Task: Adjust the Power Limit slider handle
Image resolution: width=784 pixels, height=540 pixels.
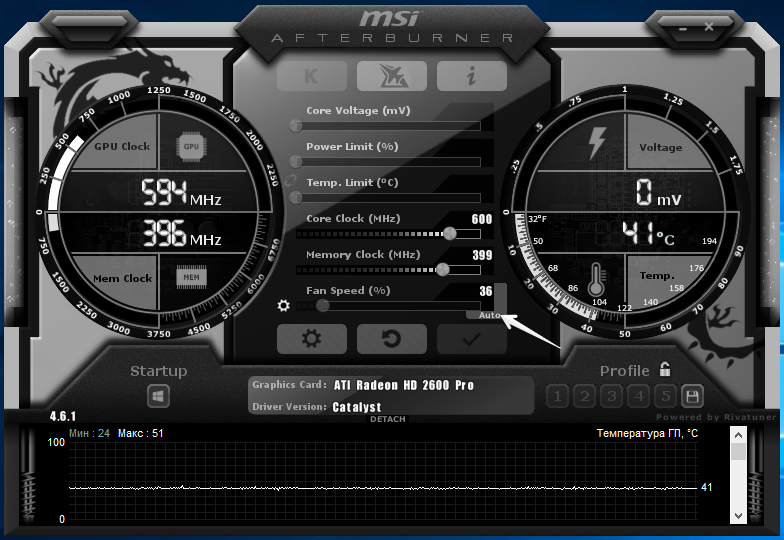Action: pos(296,162)
